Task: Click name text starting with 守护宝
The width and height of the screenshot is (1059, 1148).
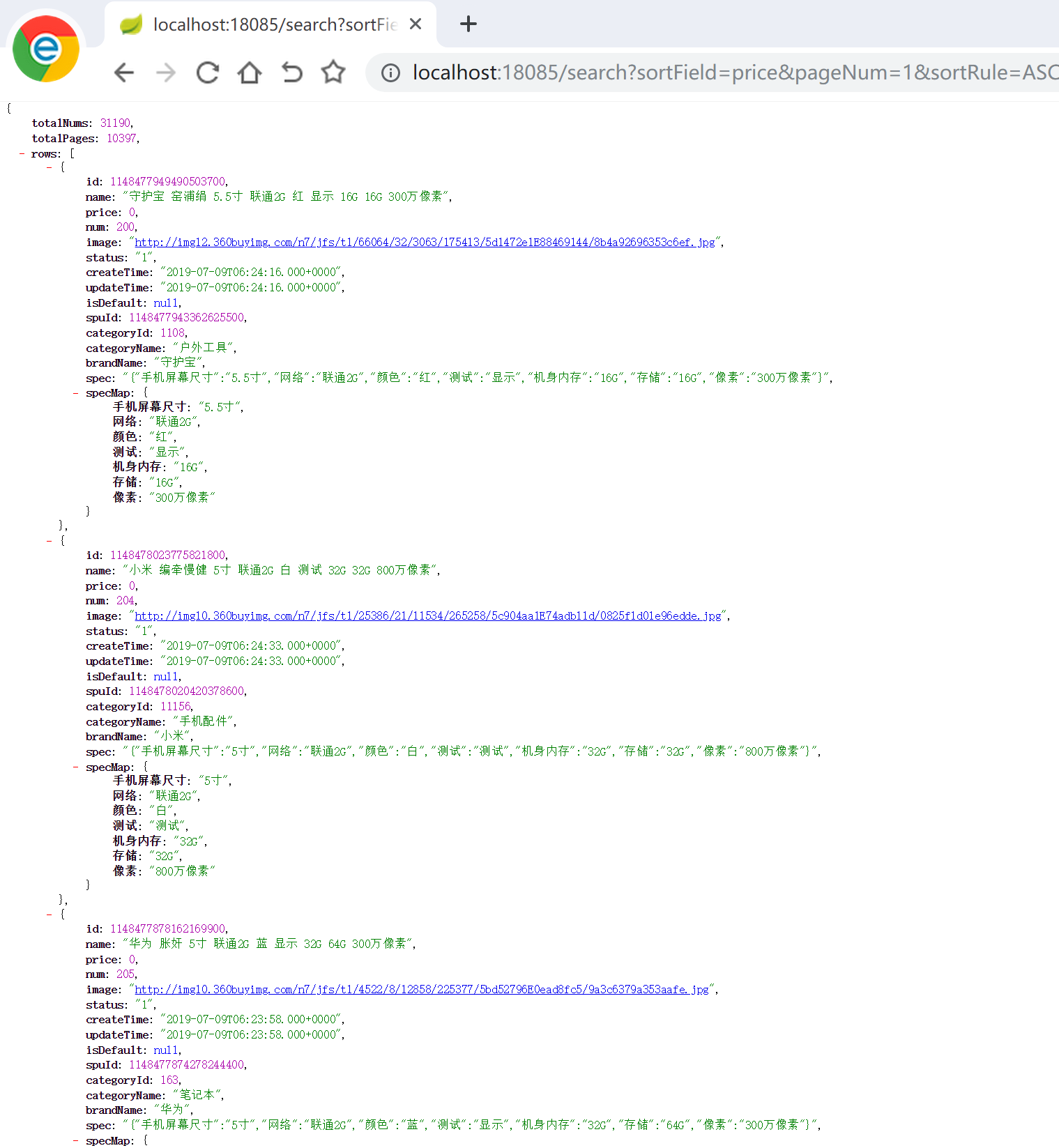Action: [286, 197]
